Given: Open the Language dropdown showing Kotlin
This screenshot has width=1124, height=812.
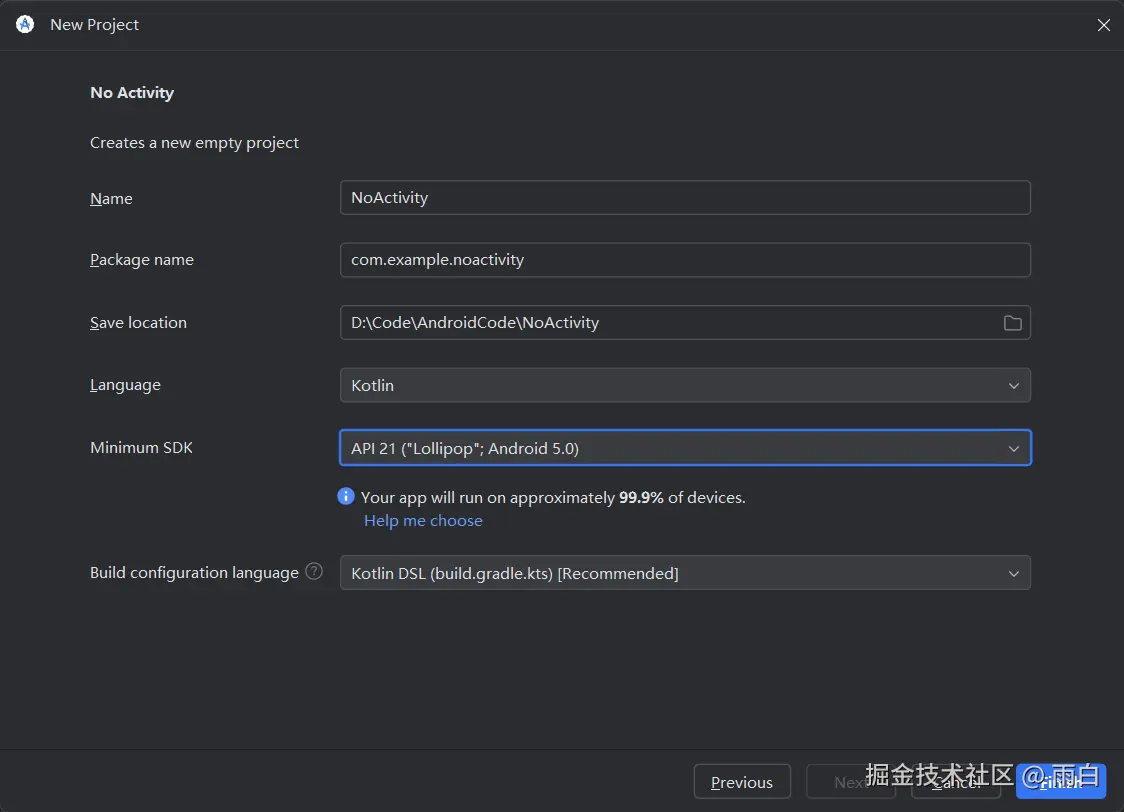Looking at the screenshot, I should click(x=685, y=386).
